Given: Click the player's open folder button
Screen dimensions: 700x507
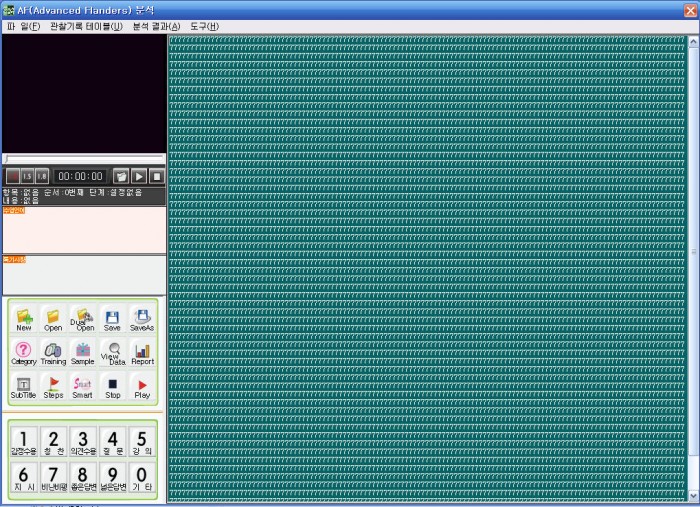Looking at the screenshot, I should [121, 176].
